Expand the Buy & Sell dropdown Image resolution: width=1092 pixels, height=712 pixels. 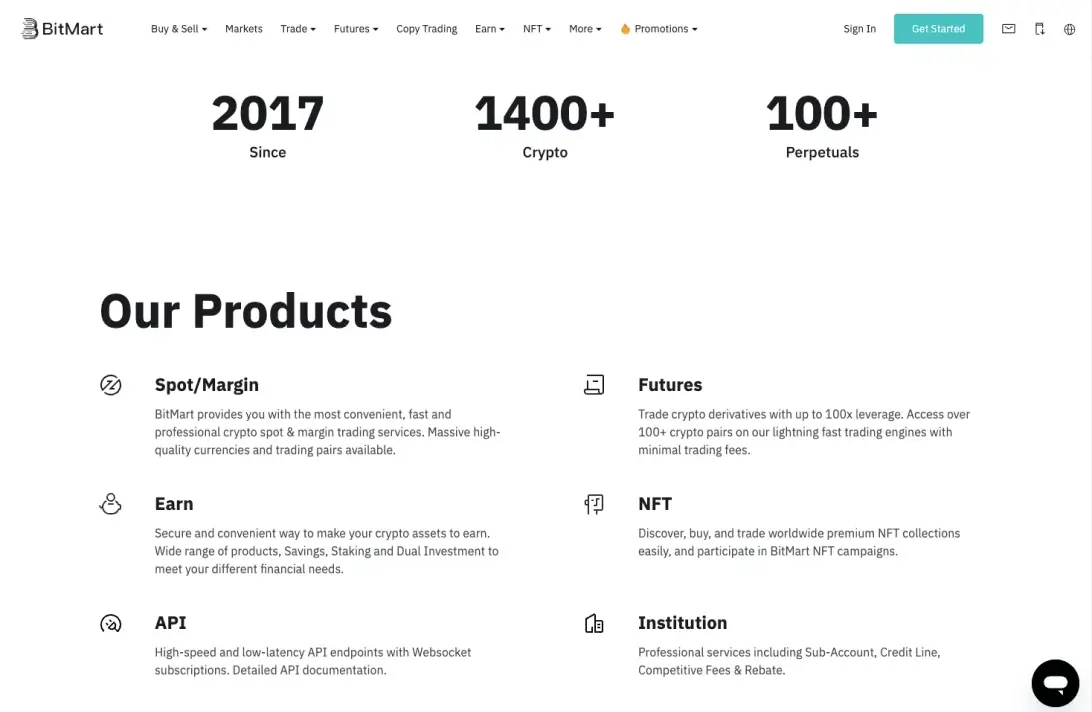click(178, 29)
